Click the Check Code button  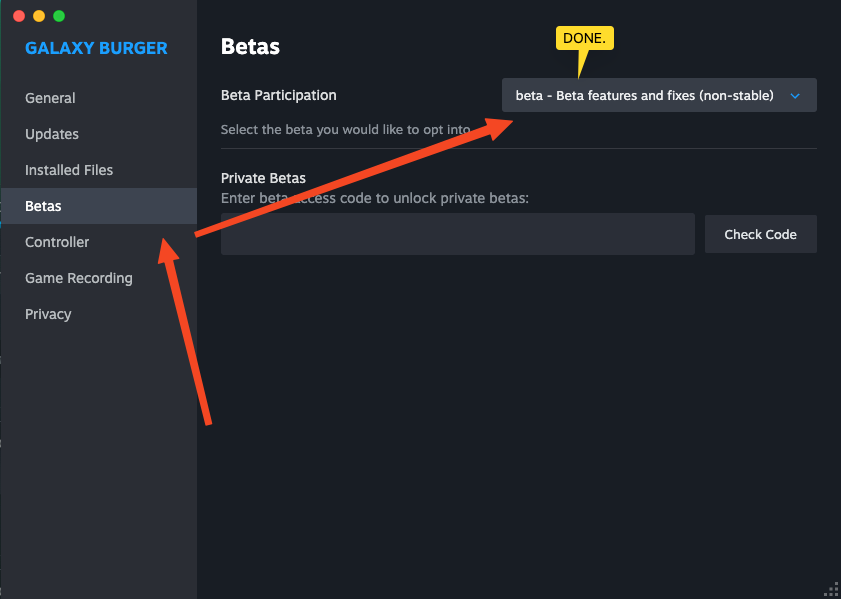[761, 234]
